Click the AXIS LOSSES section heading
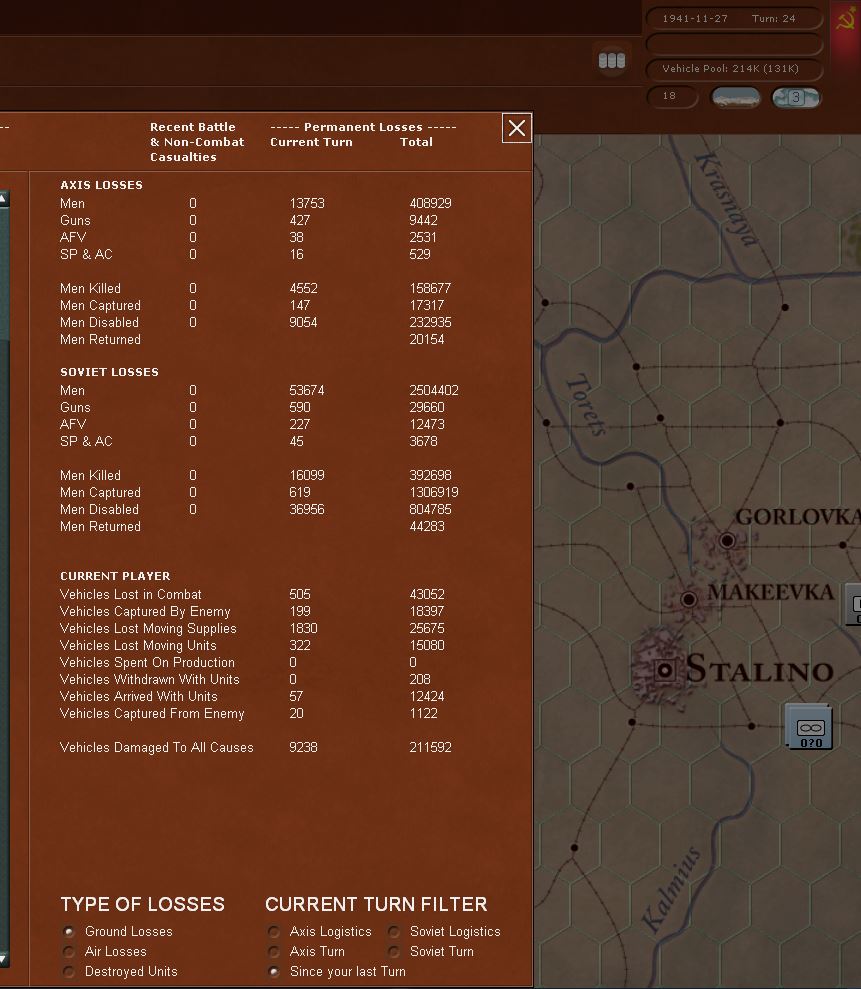The width and height of the screenshot is (861, 989). (102, 185)
